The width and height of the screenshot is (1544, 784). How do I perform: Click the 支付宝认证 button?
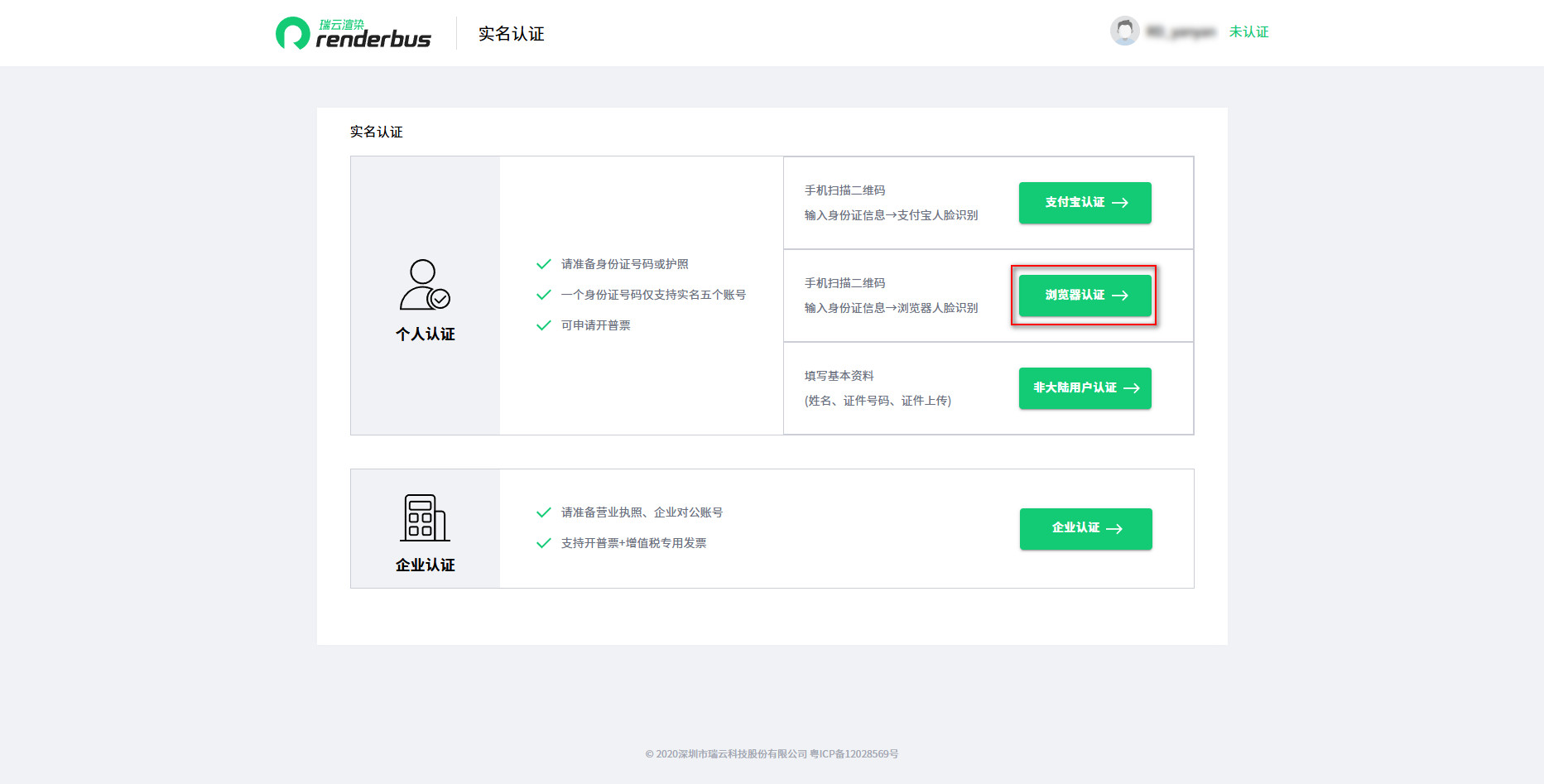[1085, 203]
